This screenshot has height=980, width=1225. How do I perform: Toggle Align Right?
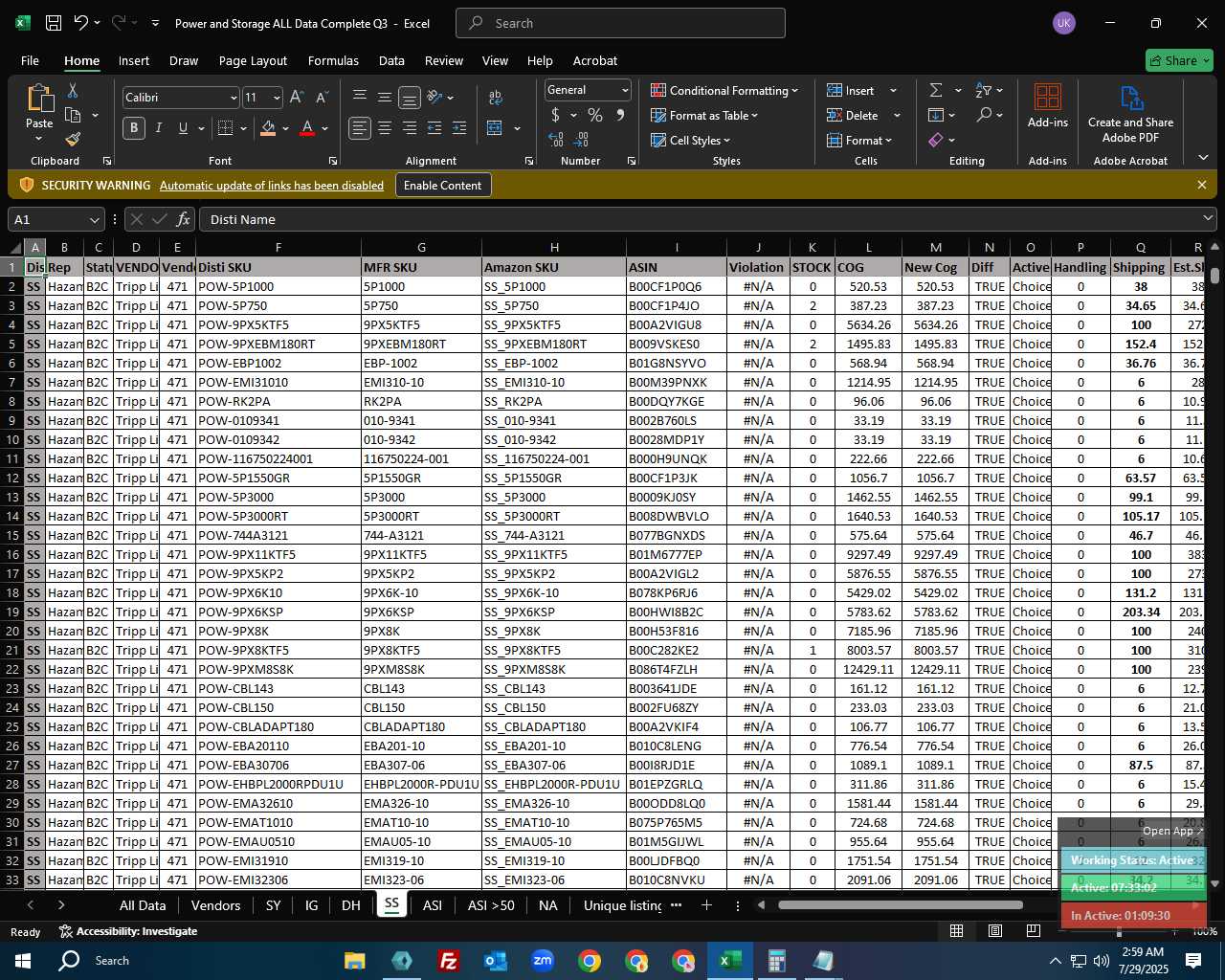(410, 128)
